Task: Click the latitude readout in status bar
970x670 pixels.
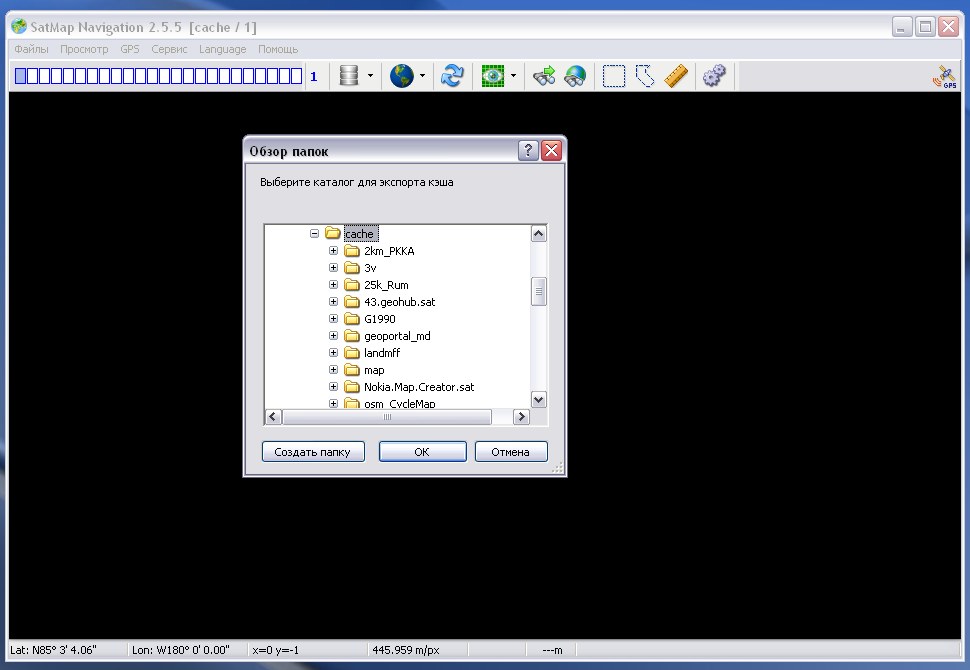Action: tap(53, 650)
